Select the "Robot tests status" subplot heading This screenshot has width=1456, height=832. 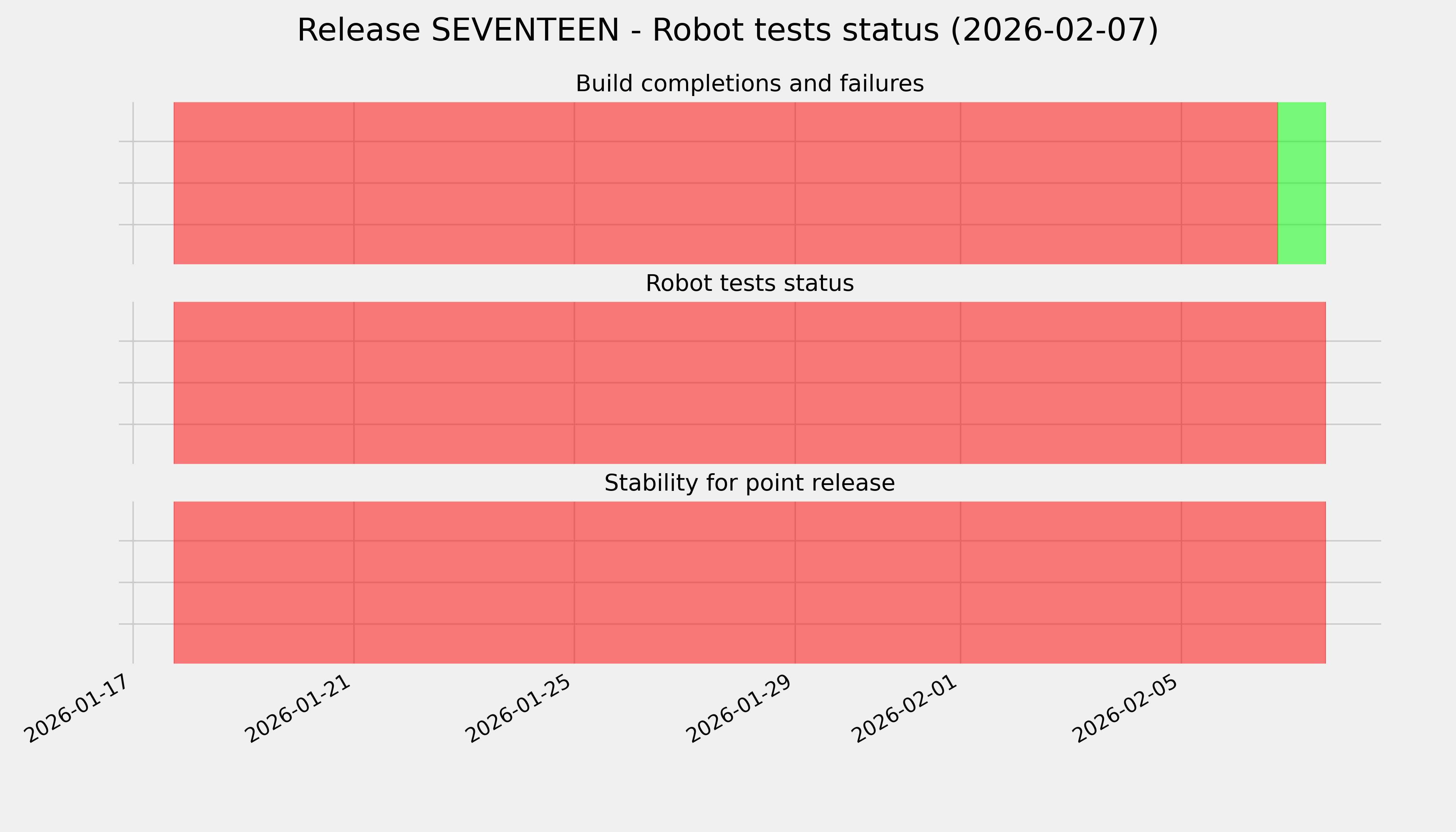click(749, 284)
